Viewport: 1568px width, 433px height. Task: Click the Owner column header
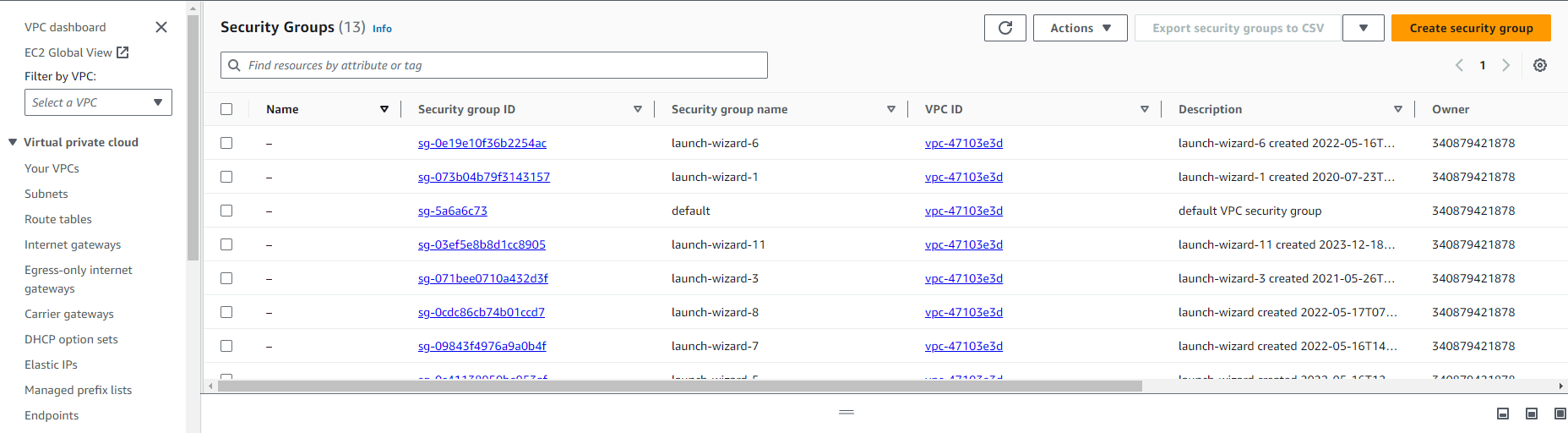[x=1451, y=109]
